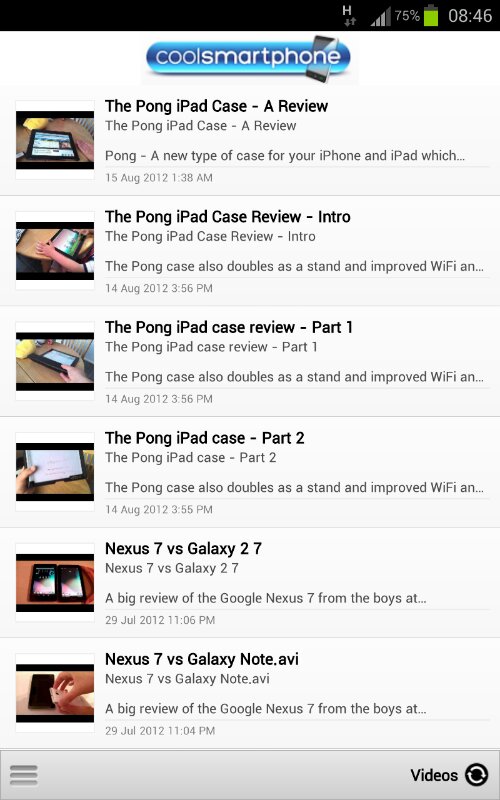Image resolution: width=500 pixels, height=800 pixels.
Task: Open 'Nexus 7 vs Galaxy 2 7' title
Action: (183, 549)
